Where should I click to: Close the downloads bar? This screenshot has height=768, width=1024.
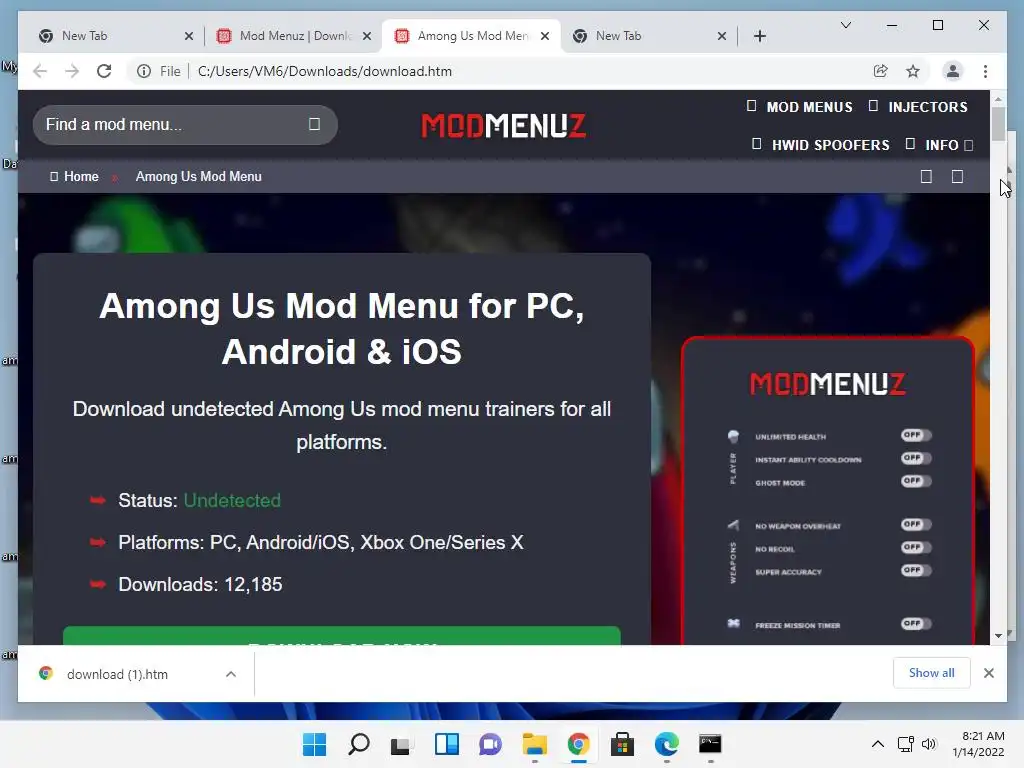(989, 673)
